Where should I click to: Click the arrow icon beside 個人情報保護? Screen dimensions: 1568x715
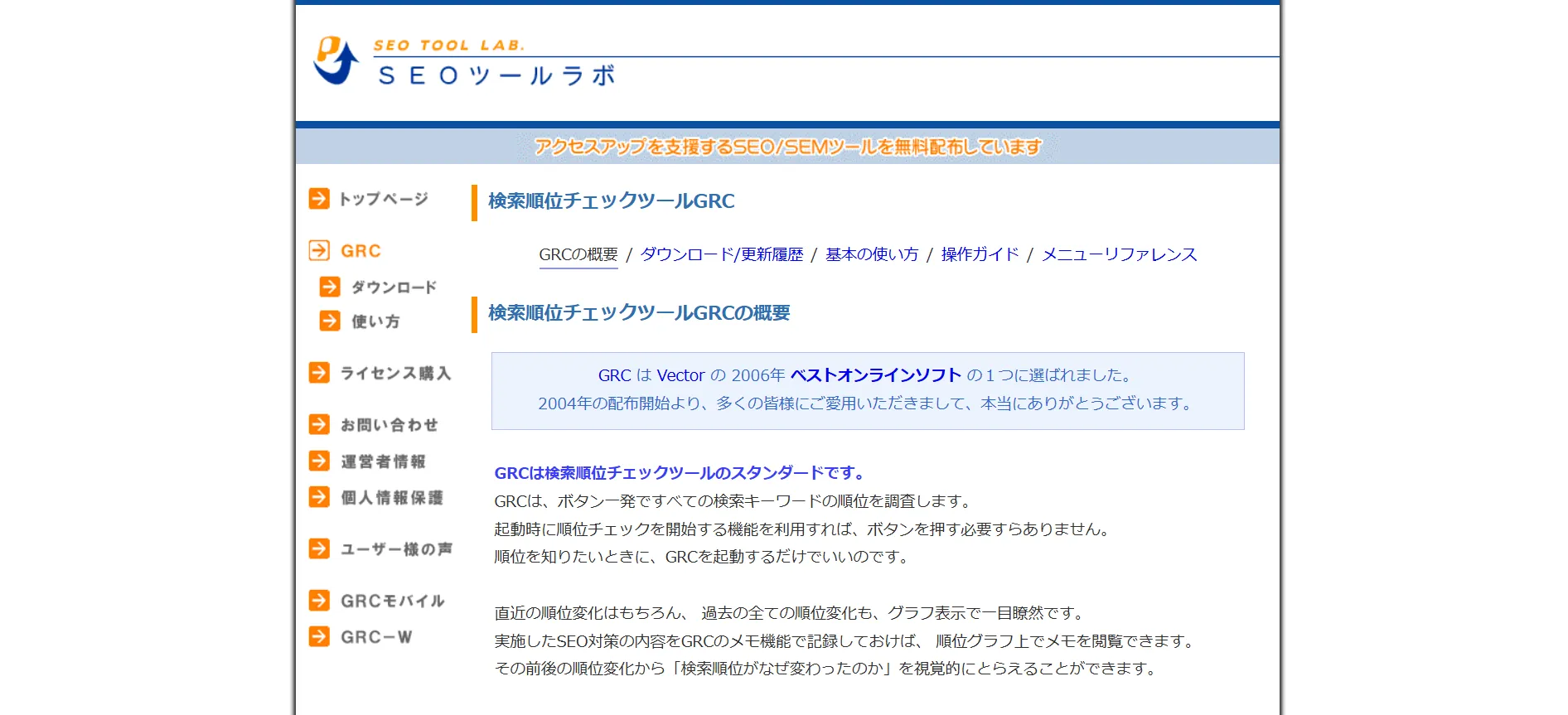click(319, 497)
